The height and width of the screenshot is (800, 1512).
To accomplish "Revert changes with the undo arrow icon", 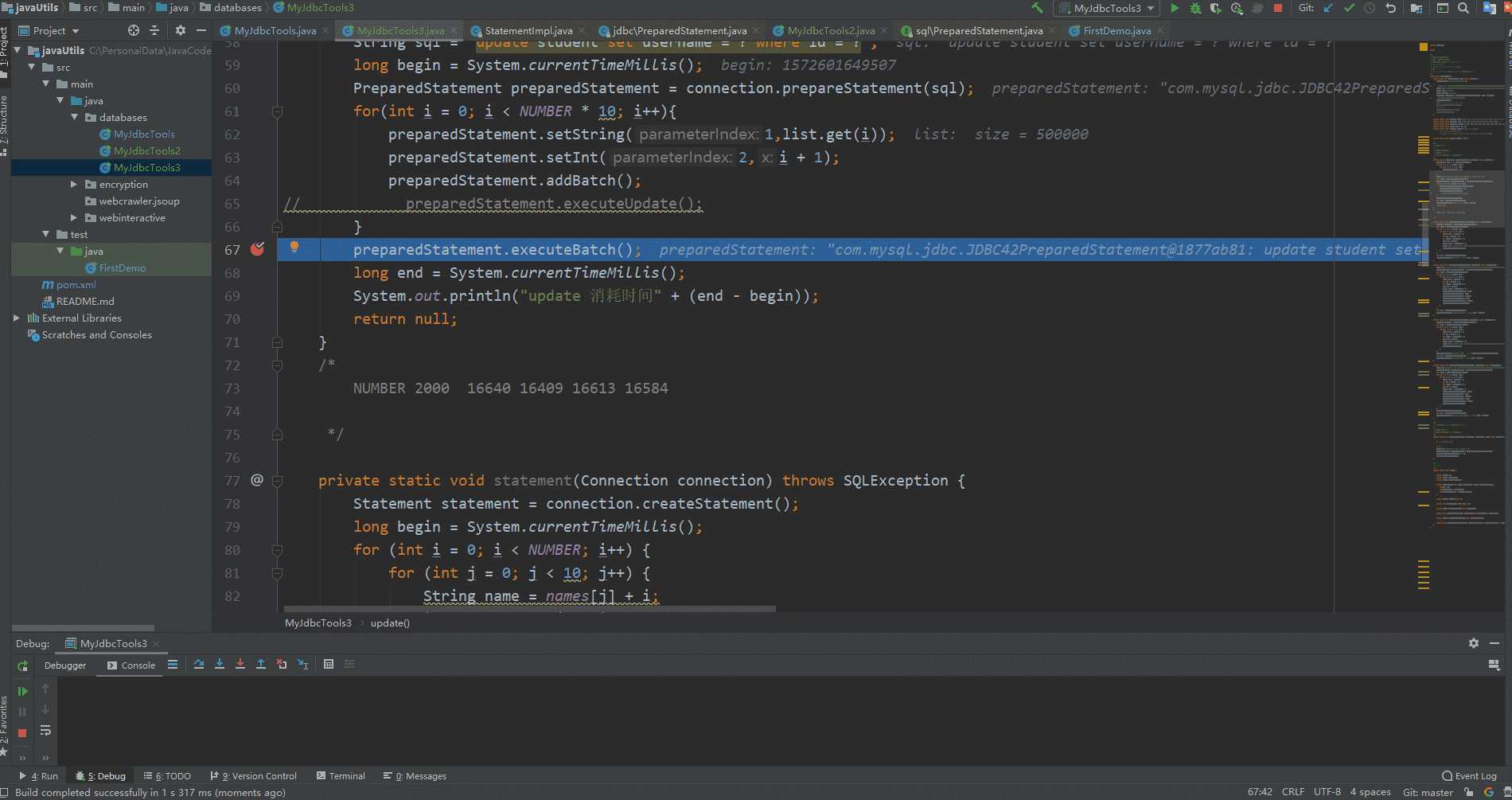I will point(1390,8).
